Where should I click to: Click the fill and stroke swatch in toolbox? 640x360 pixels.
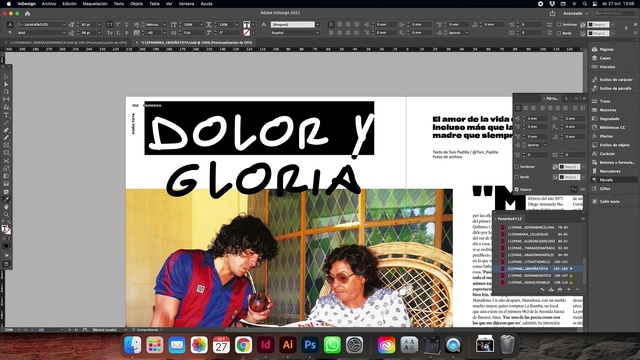pos(6,230)
